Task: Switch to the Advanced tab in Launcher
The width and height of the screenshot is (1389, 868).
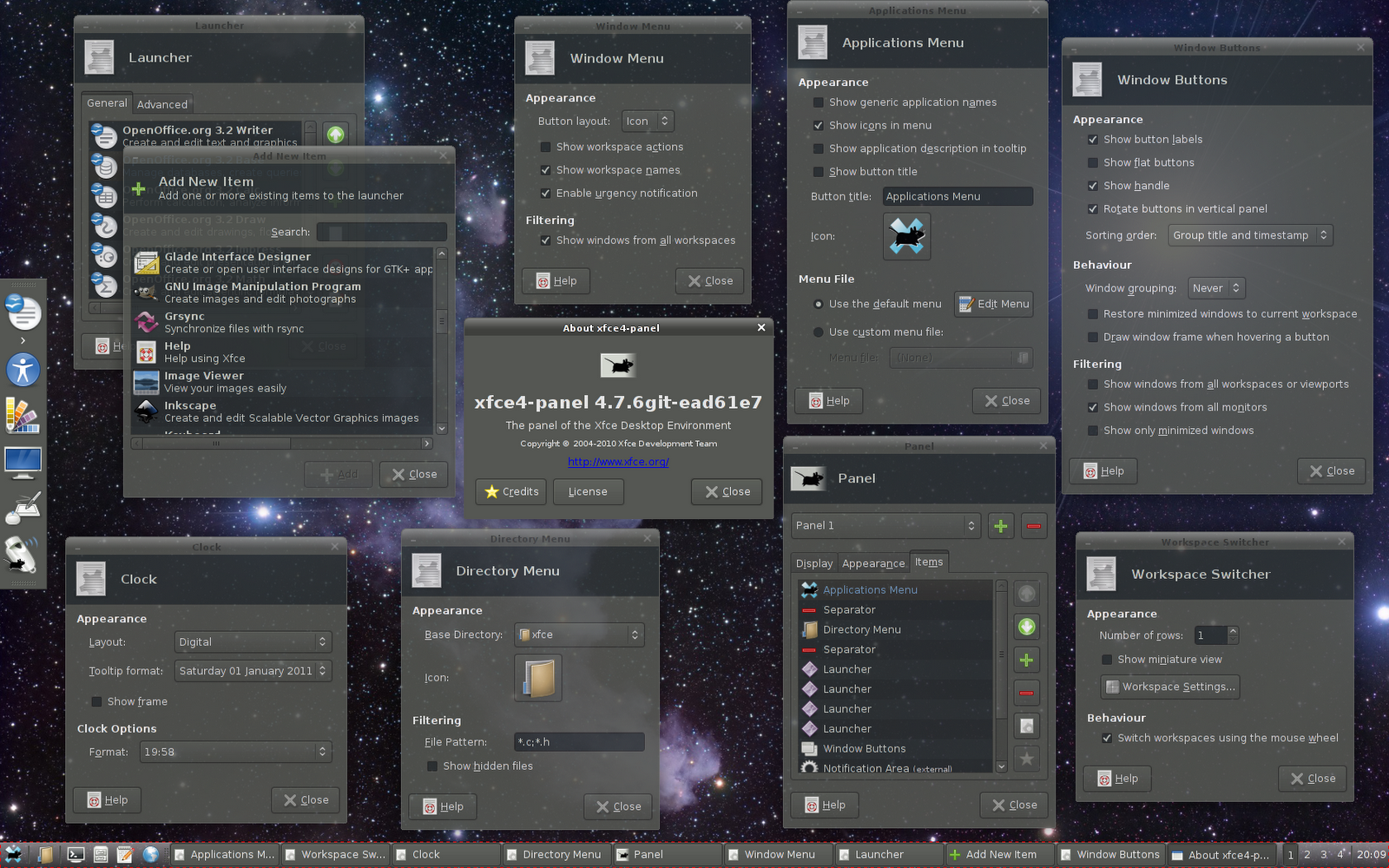Action: pyautogui.click(x=161, y=103)
